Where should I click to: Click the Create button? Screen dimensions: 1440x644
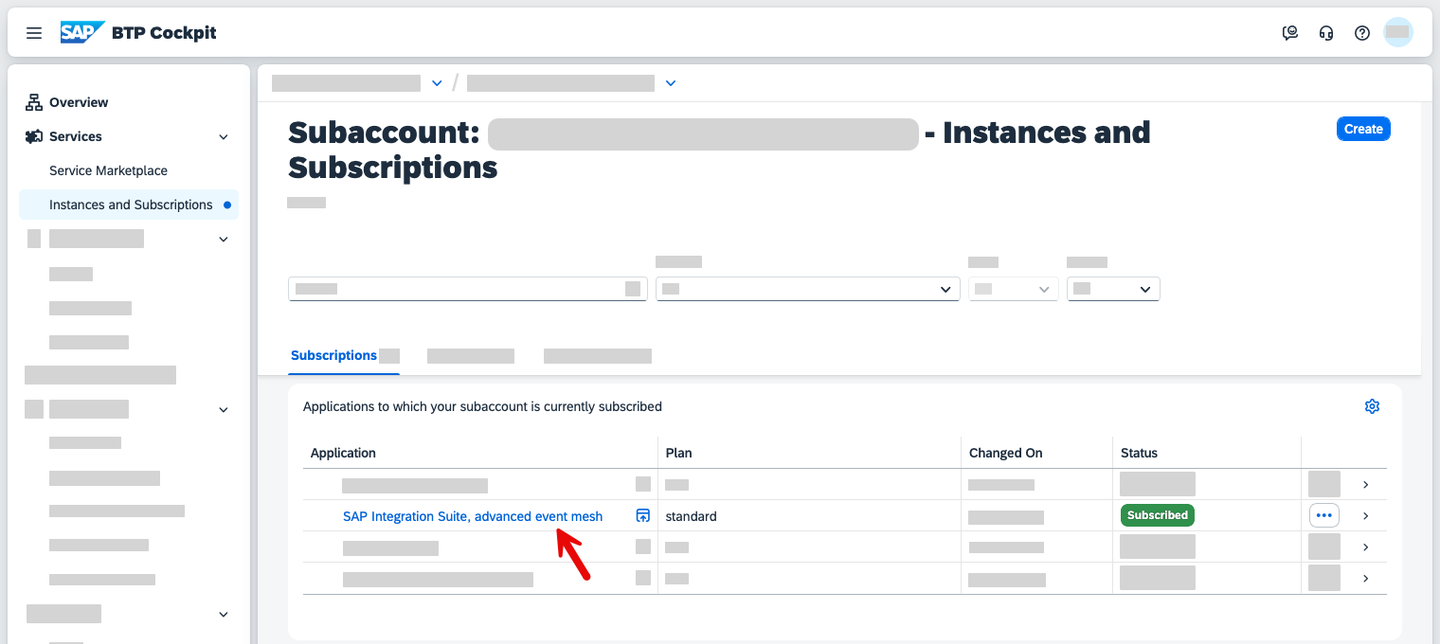(1363, 129)
